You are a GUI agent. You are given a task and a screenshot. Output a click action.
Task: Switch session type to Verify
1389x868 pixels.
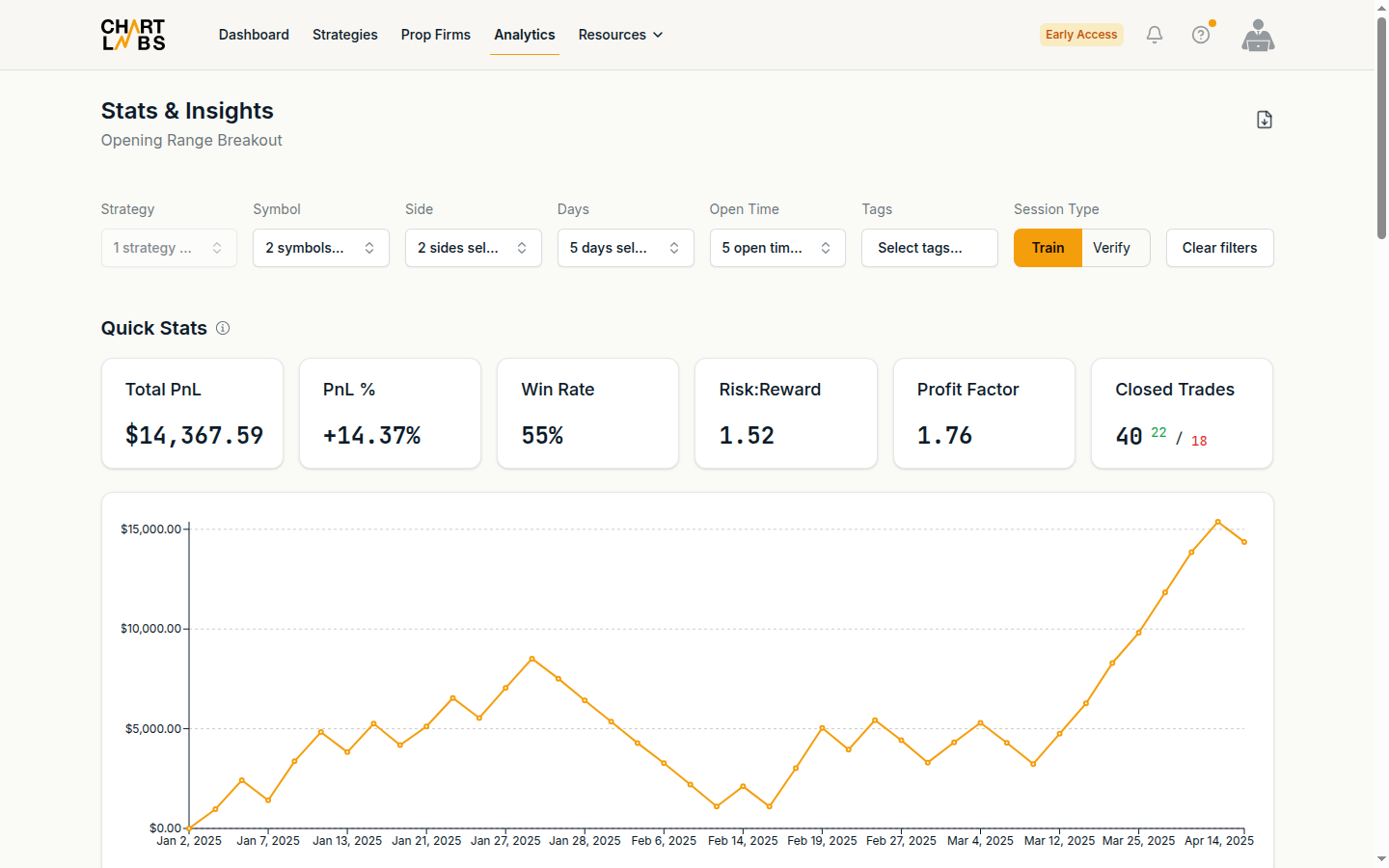1111,248
